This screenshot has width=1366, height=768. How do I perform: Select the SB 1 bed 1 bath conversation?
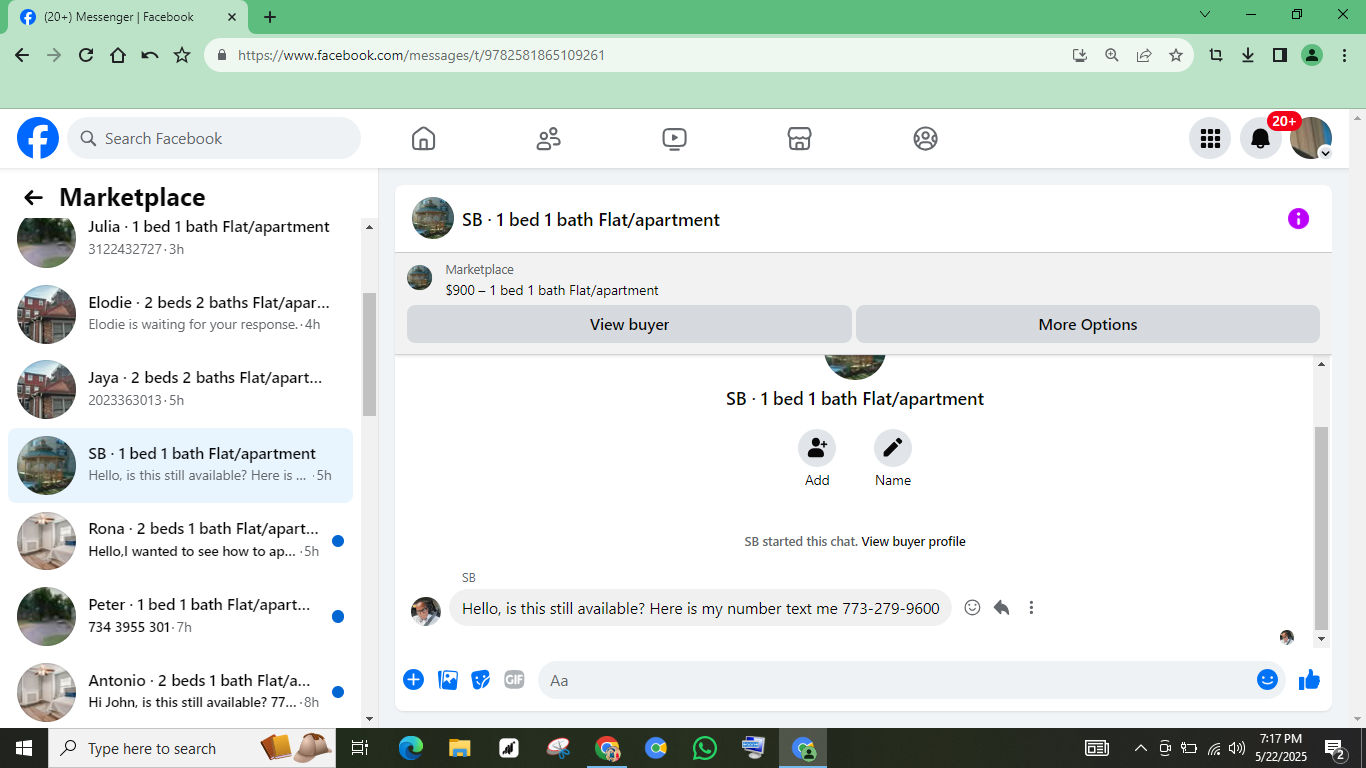[180, 465]
